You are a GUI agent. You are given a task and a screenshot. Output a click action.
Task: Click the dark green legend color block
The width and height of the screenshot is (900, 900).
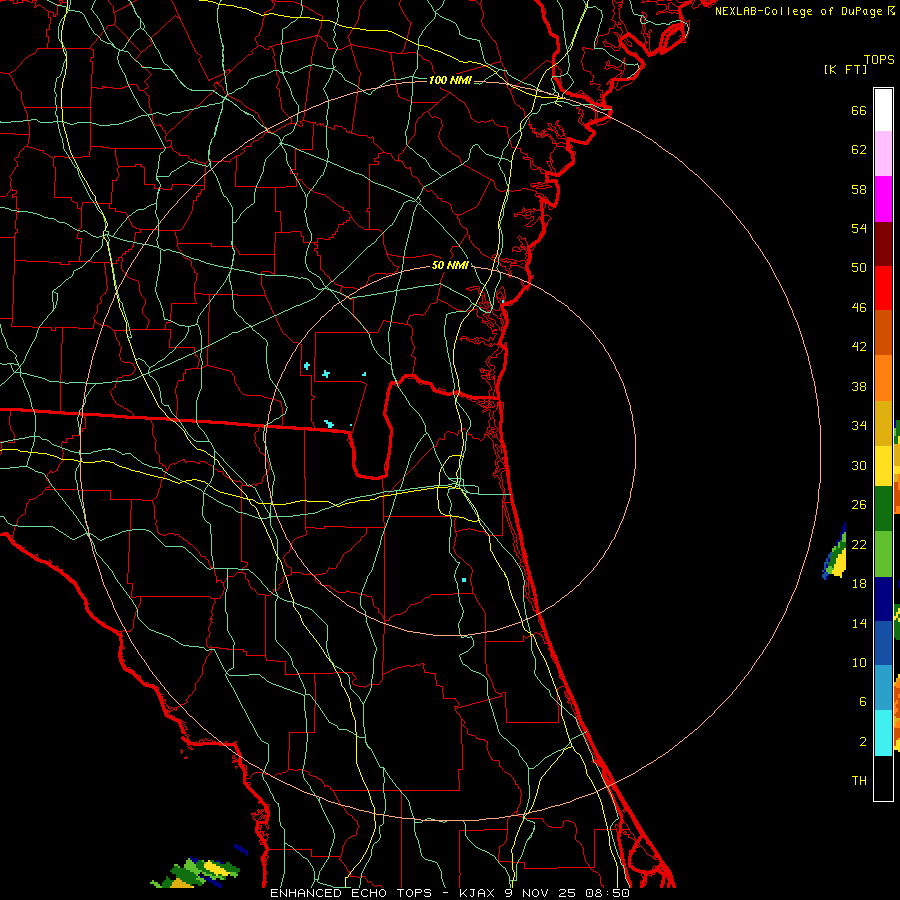(883, 509)
